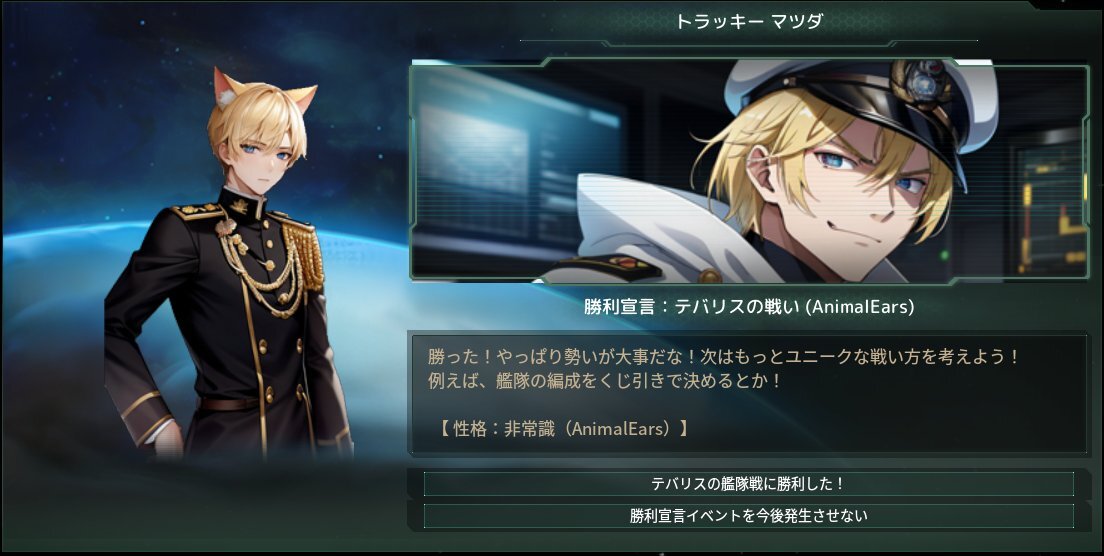
Task: Click the dialogue line starting 例えば、艦隊の編成
Action: [x=605, y=381]
